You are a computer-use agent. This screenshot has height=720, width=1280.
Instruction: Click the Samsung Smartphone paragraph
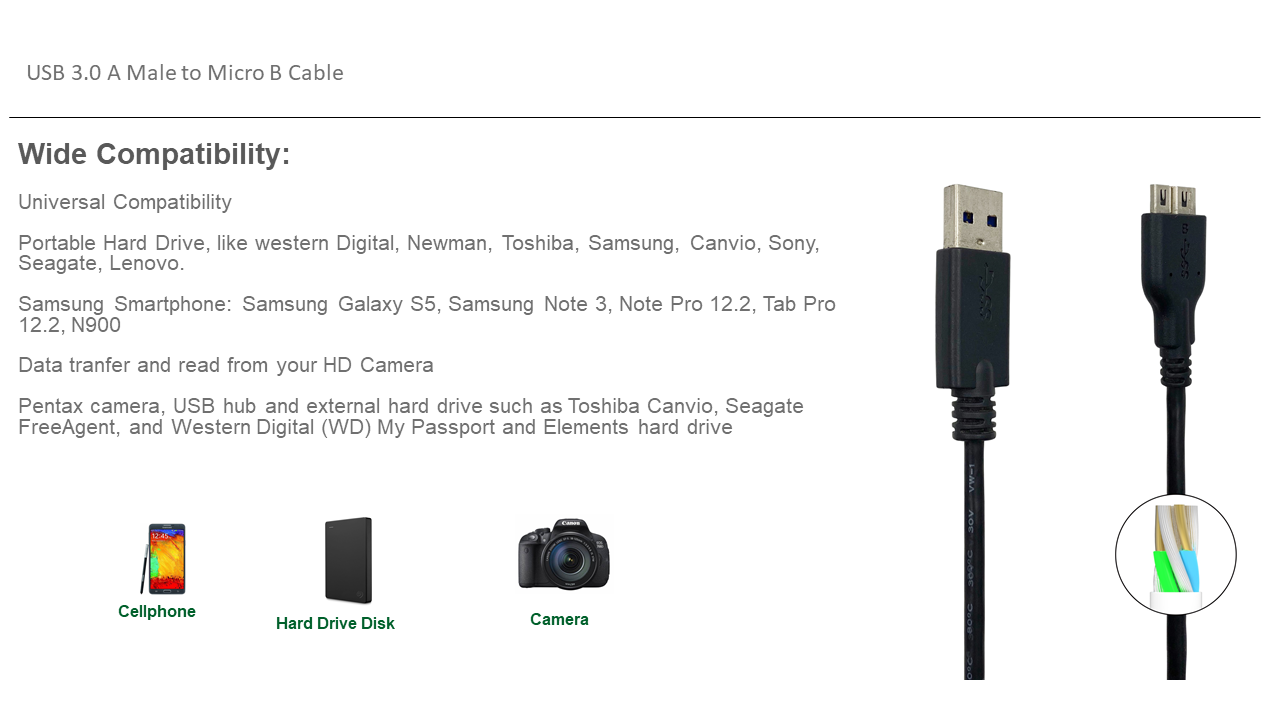tap(427, 314)
